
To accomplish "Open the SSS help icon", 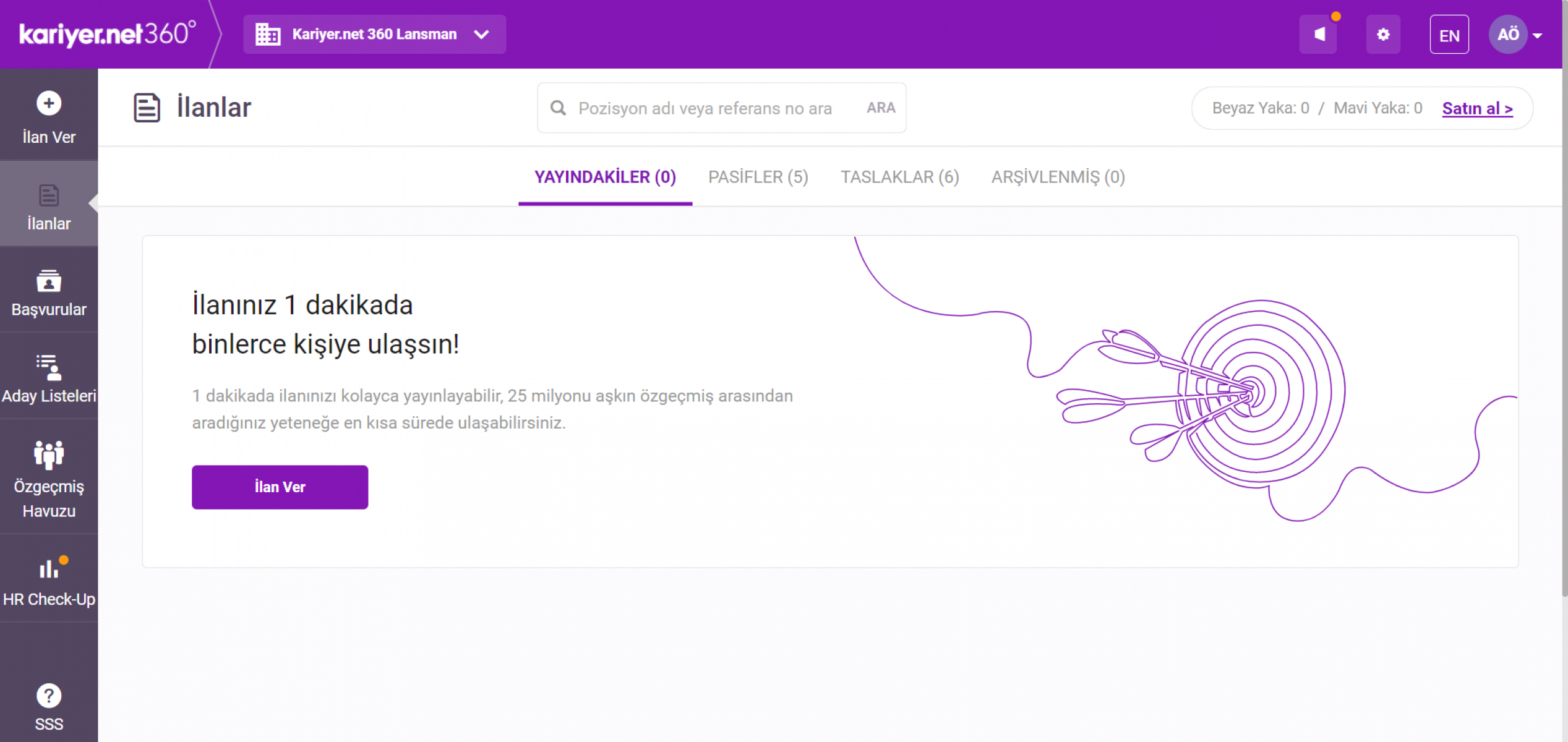I will click(48, 696).
